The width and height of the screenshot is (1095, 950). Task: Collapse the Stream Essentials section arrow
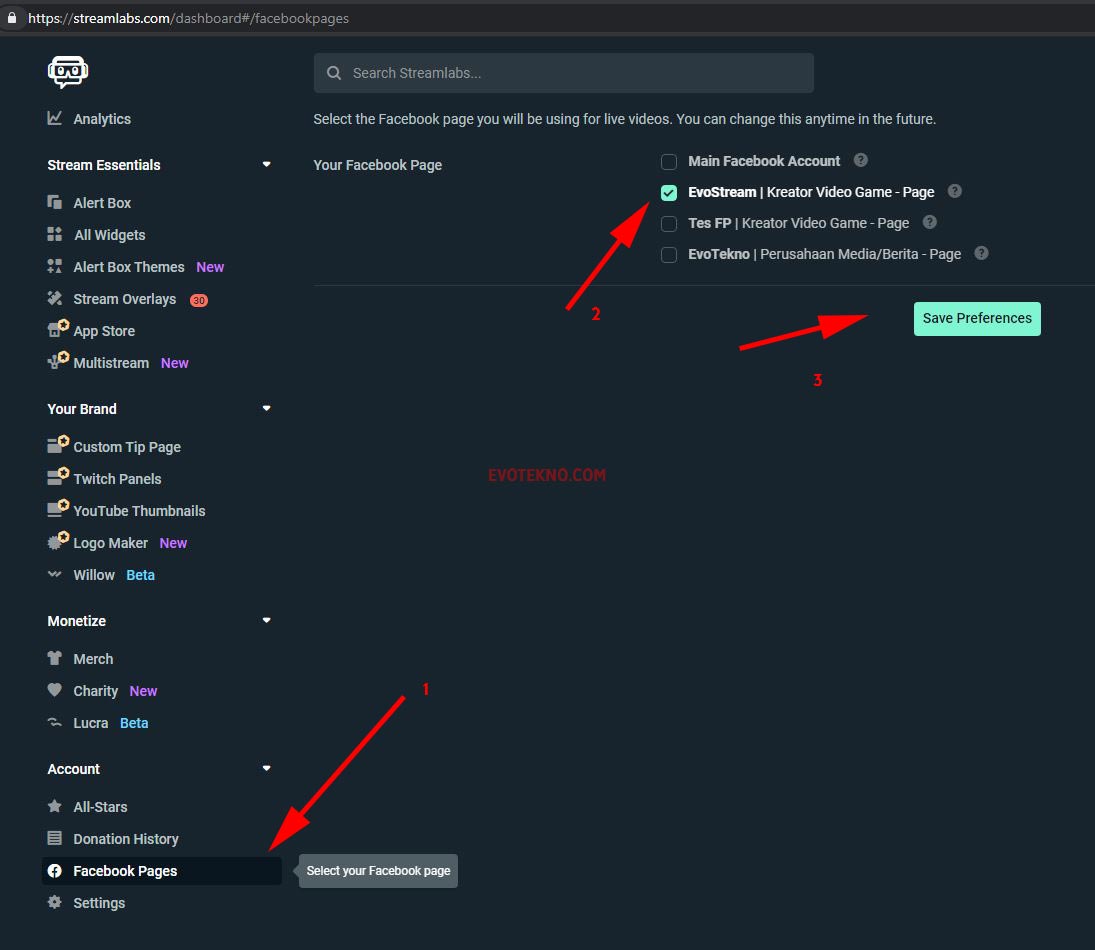[266, 165]
